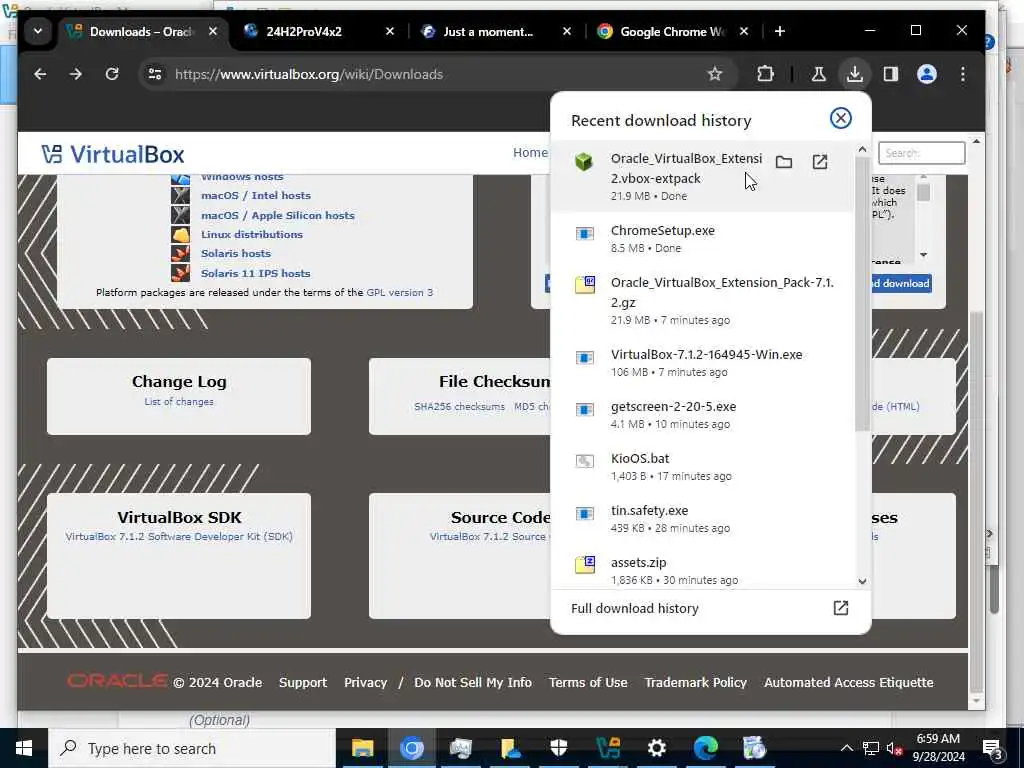Open the tab search dropdown
Screen dimensions: 1024x768
[x=38, y=31]
